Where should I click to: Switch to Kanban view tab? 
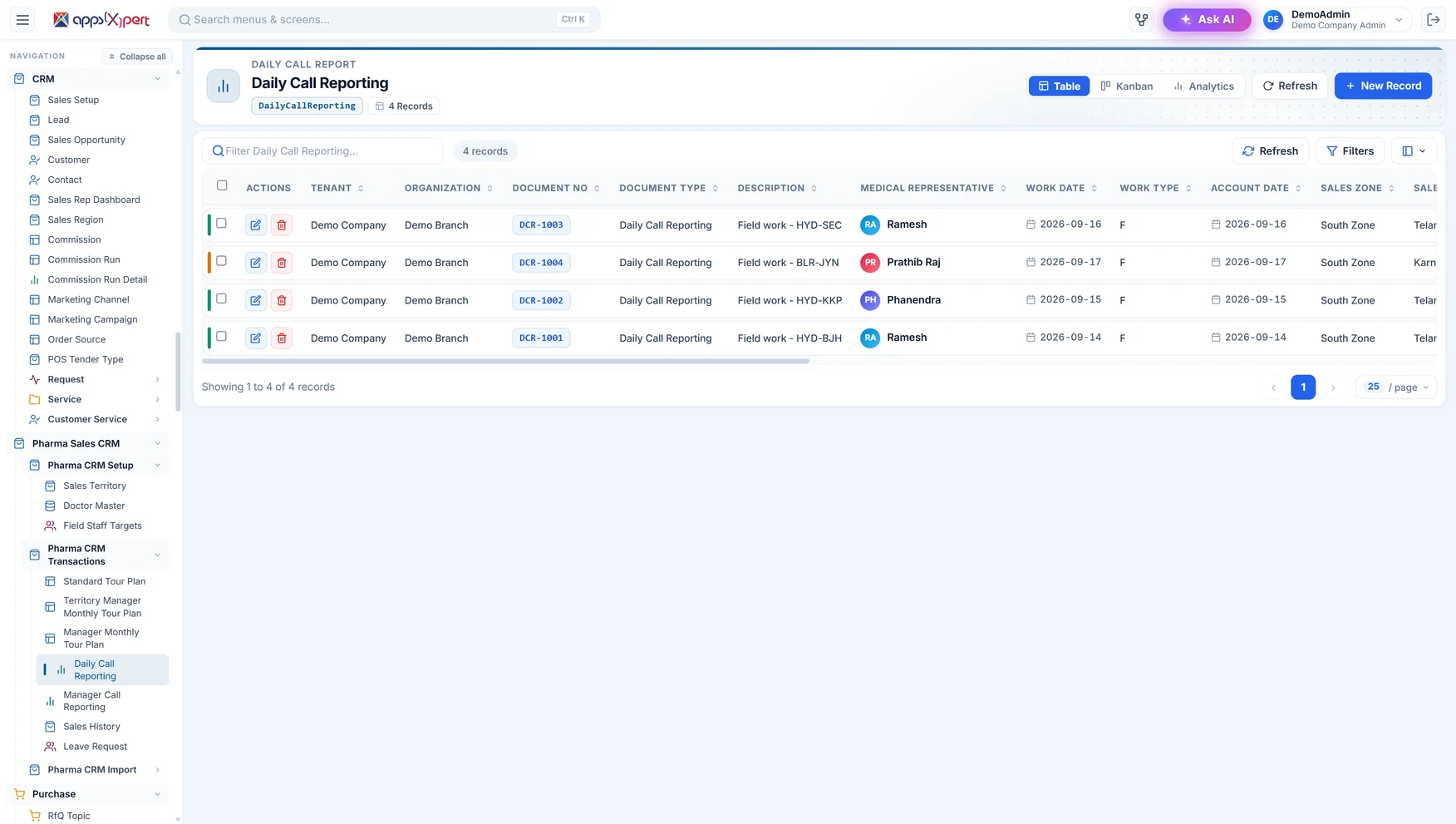[1126, 86]
